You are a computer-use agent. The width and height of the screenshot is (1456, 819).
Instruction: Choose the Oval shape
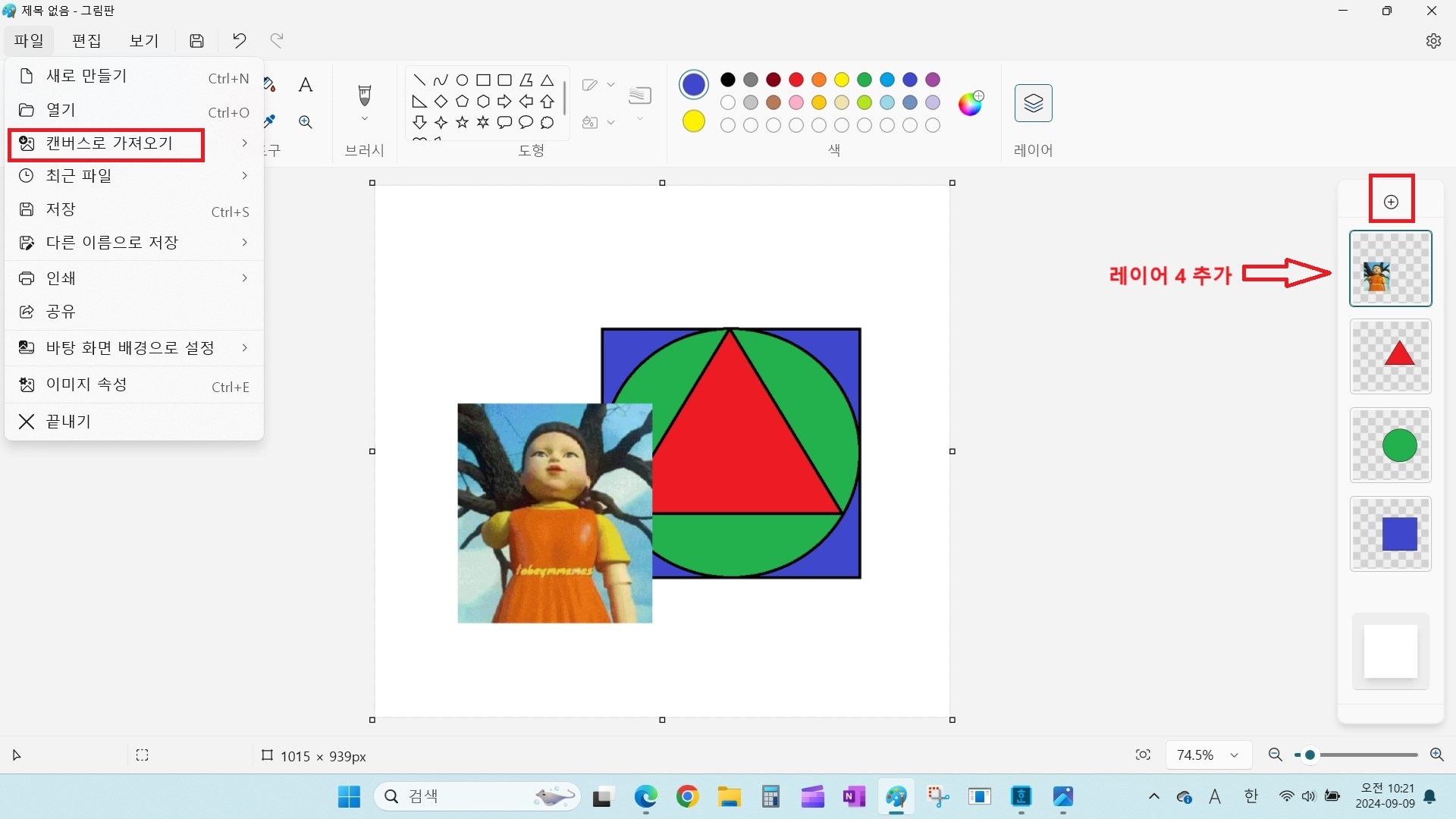coord(462,80)
